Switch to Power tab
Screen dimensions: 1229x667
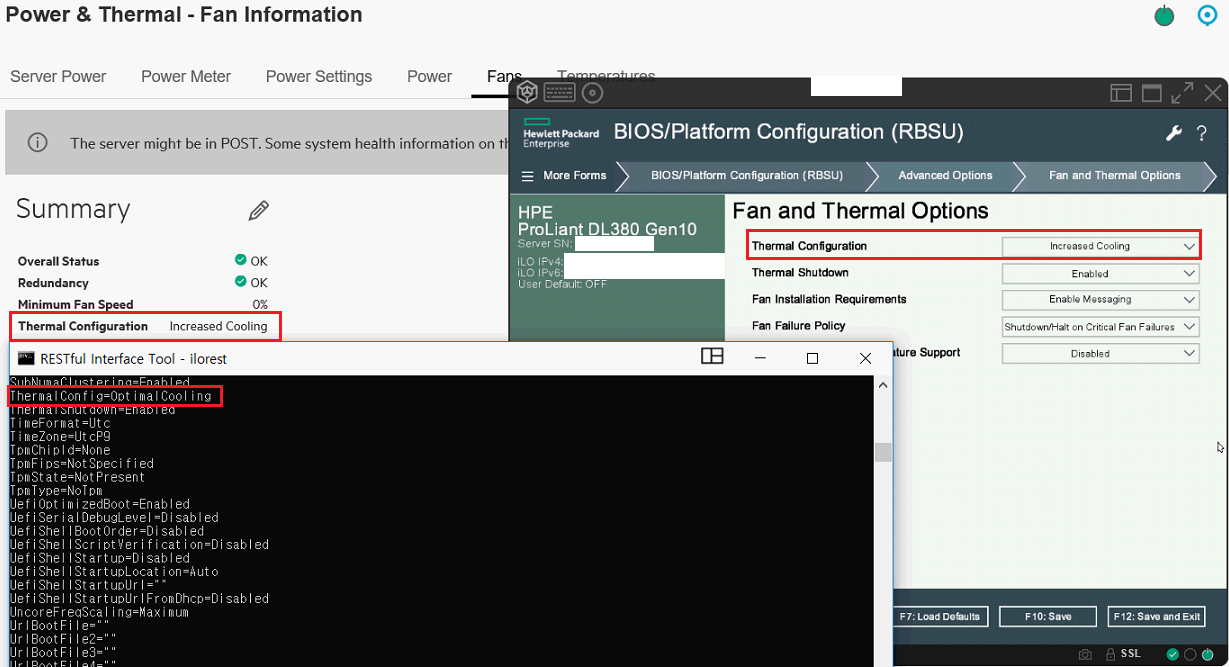(x=430, y=76)
